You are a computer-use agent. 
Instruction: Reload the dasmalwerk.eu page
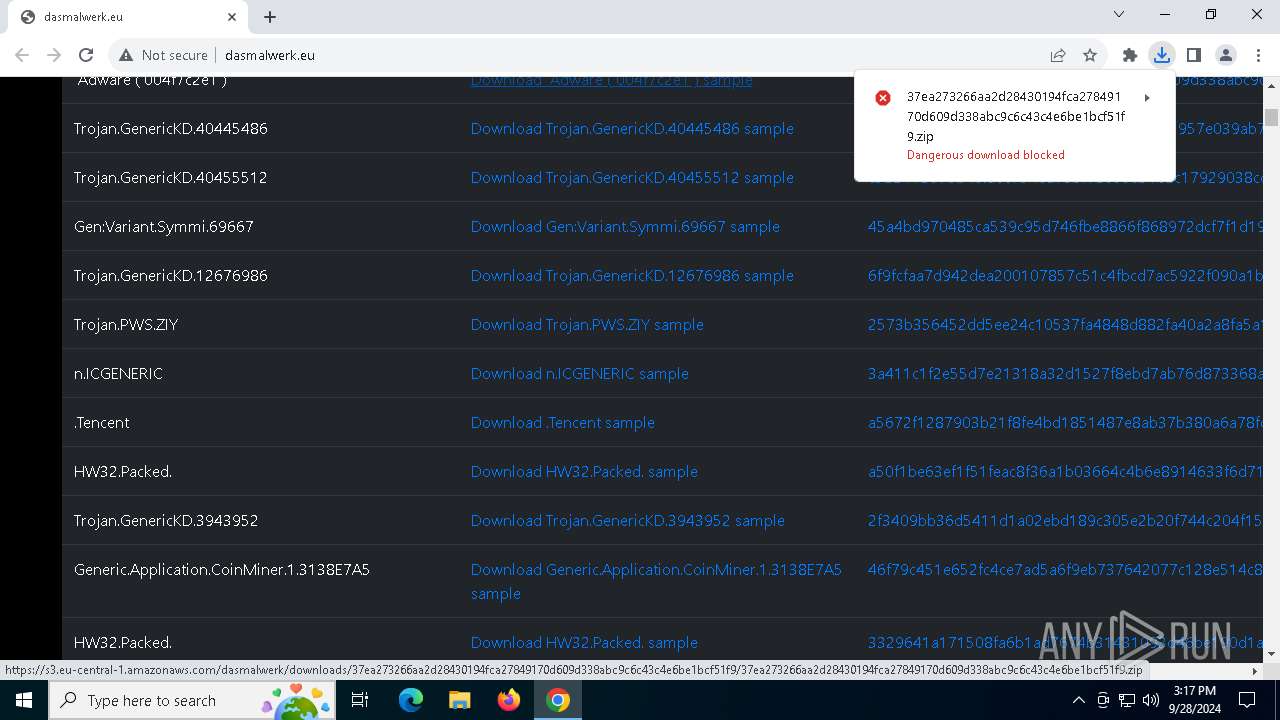click(x=86, y=55)
